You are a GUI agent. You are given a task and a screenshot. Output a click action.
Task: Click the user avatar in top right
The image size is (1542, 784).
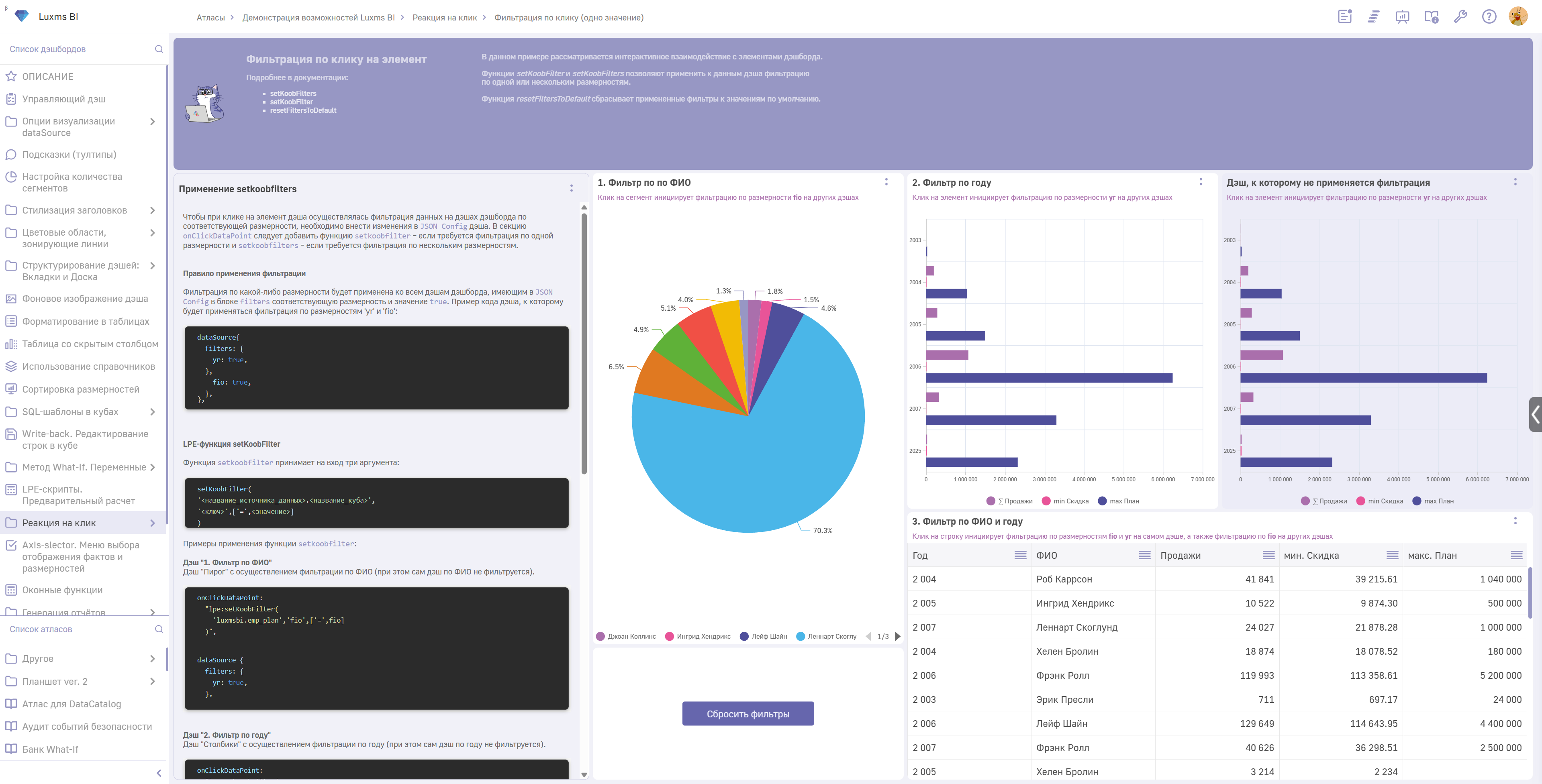pyautogui.click(x=1517, y=16)
